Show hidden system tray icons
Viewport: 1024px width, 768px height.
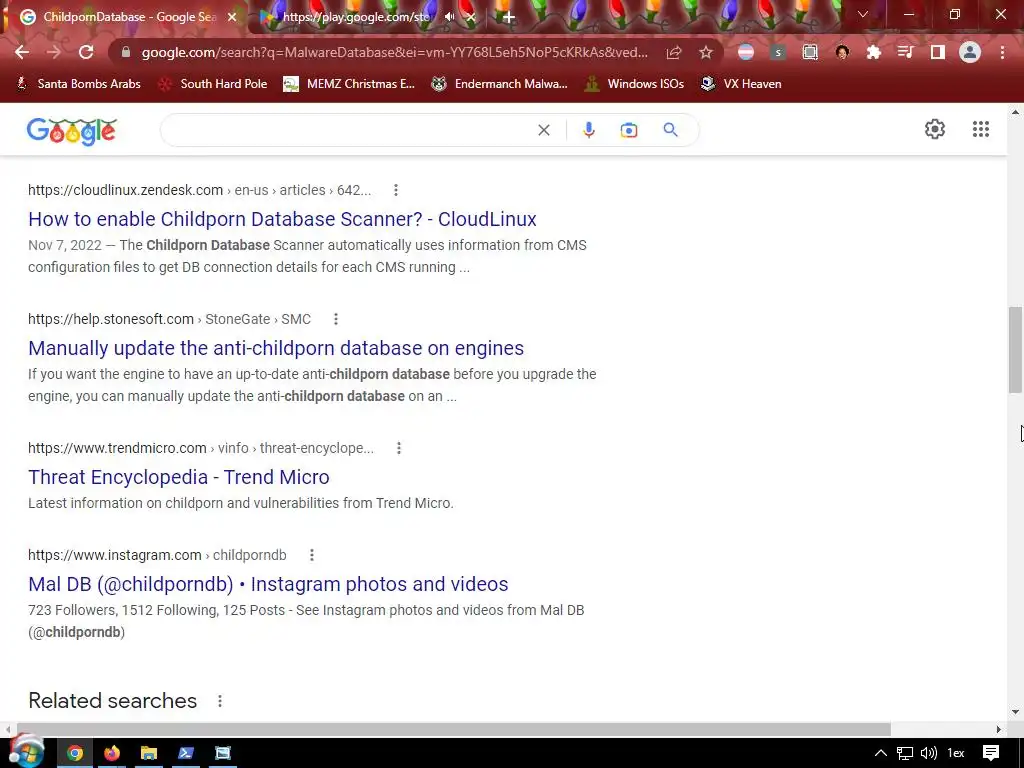click(x=880, y=753)
